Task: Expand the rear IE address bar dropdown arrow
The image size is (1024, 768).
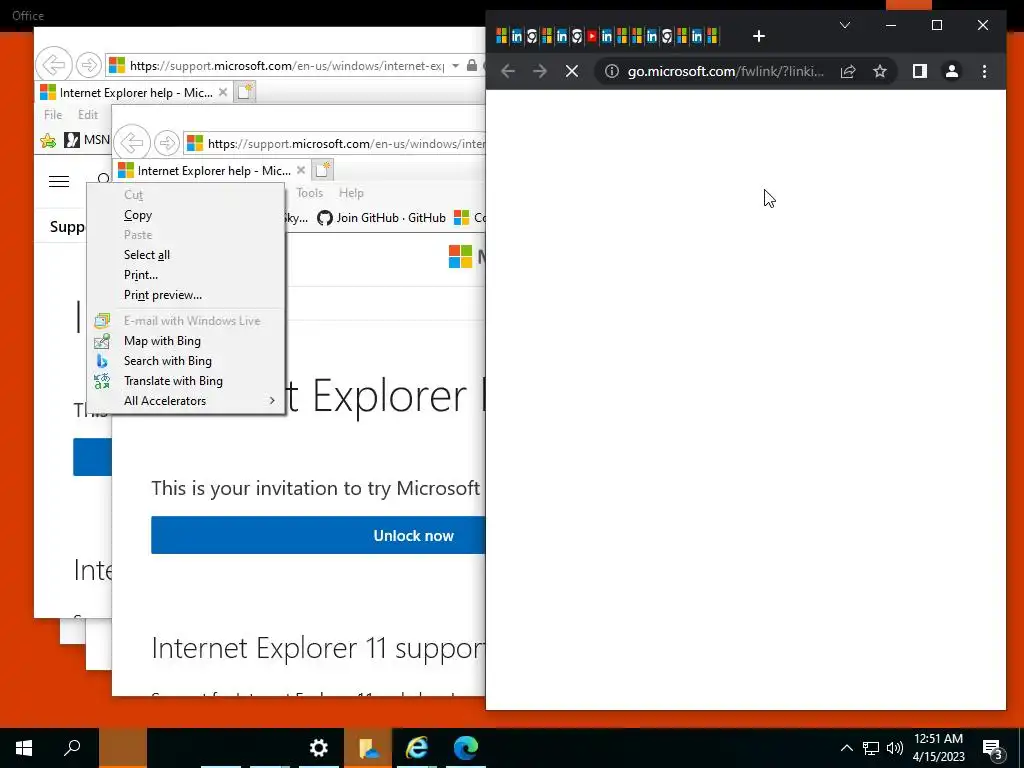Action: click(x=455, y=65)
